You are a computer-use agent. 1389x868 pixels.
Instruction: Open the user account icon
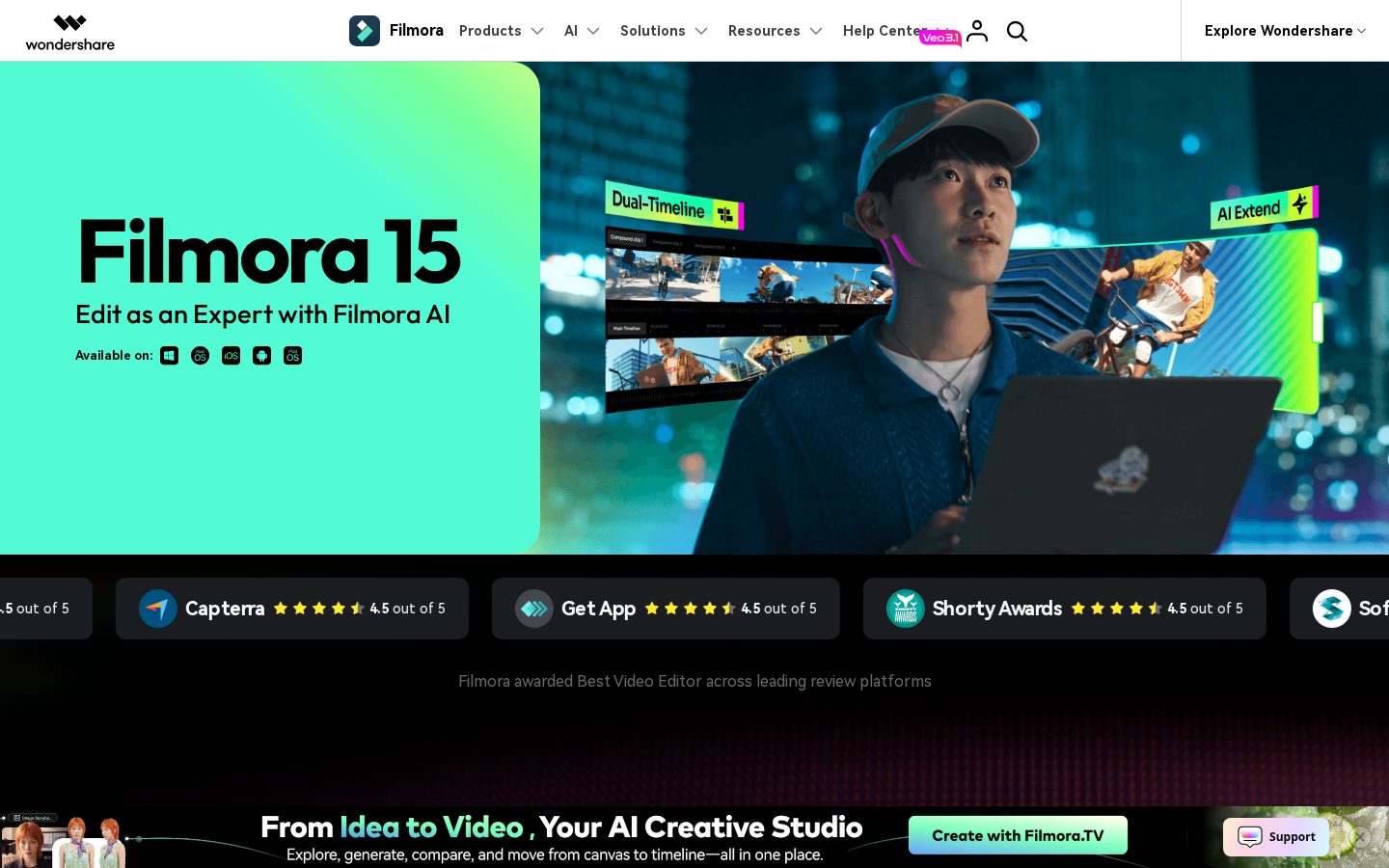pos(977,31)
